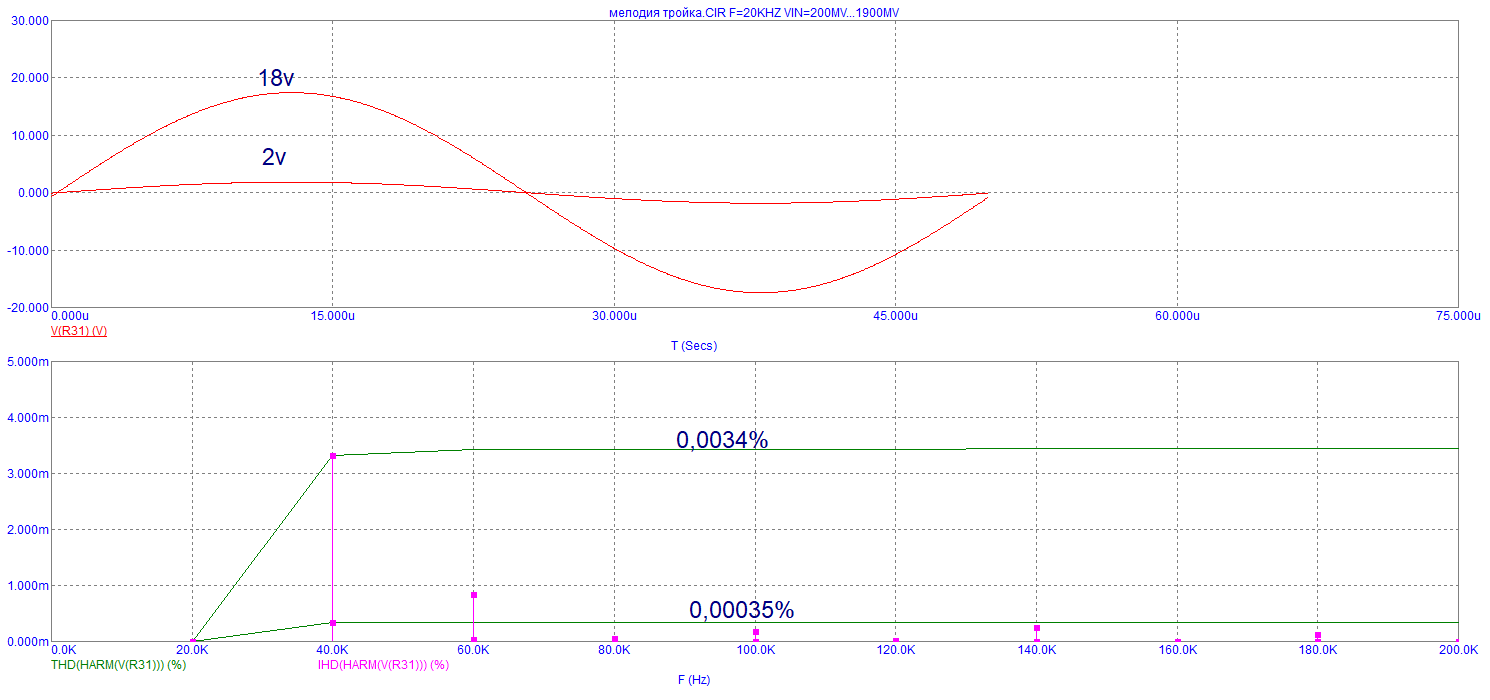Image resolution: width=1490 pixels, height=700 pixels.
Task: Click the 30.000u time axis label
Action: tap(614, 316)
